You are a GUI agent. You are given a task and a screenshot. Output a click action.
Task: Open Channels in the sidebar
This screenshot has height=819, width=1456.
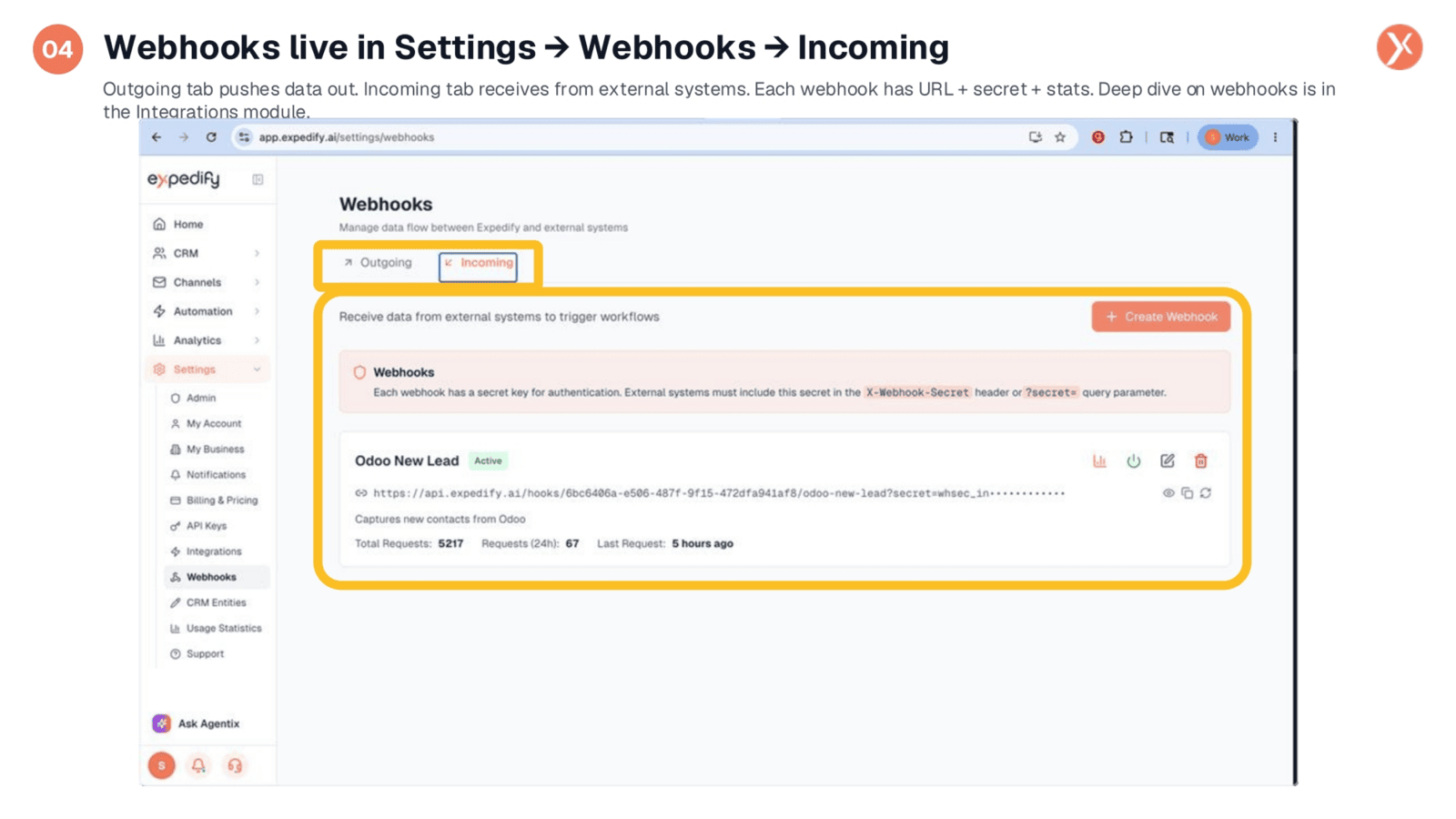[197, 282]
